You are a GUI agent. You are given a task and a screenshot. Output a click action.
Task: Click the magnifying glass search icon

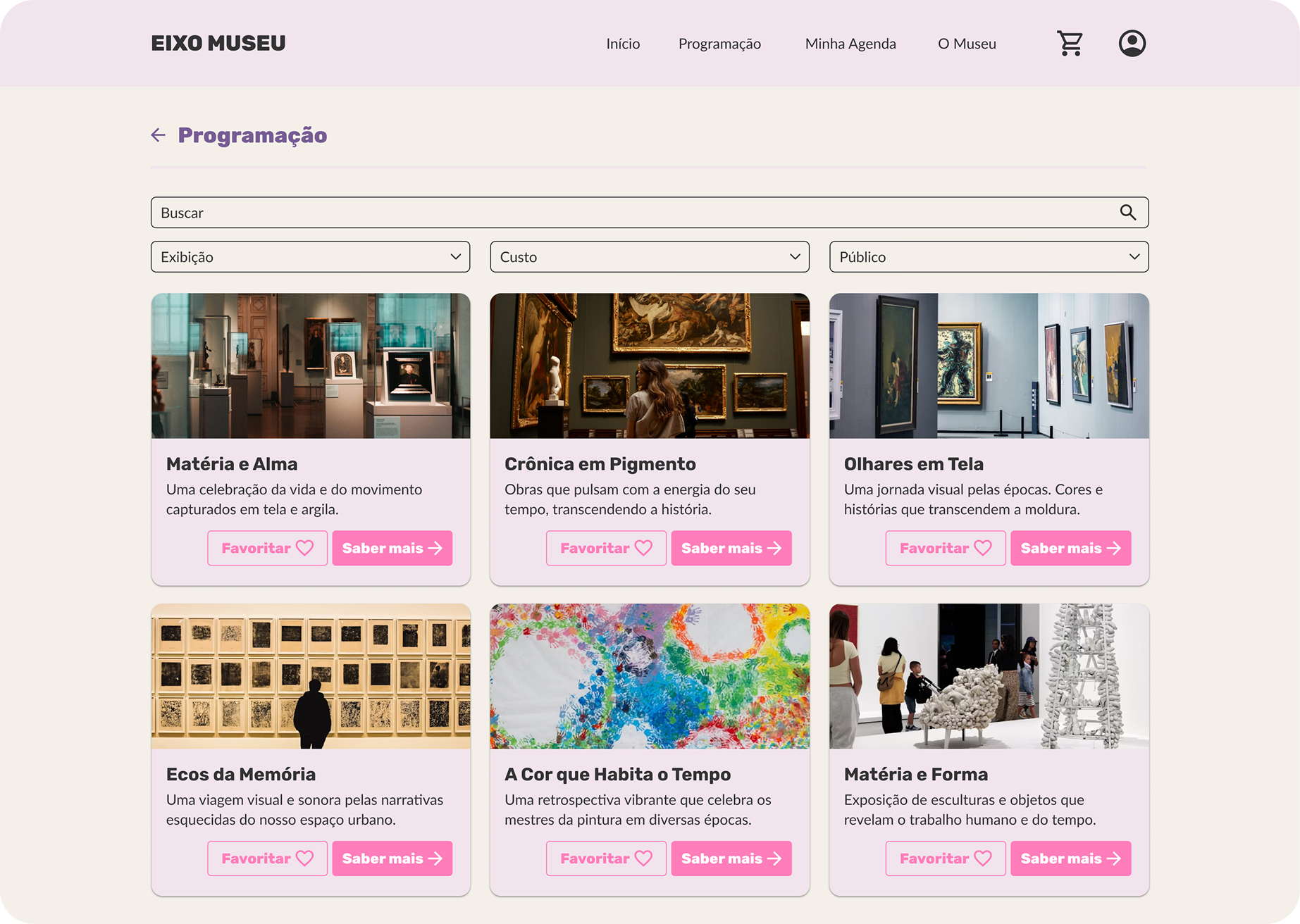pyautogui.click(x=1127, y=213)
